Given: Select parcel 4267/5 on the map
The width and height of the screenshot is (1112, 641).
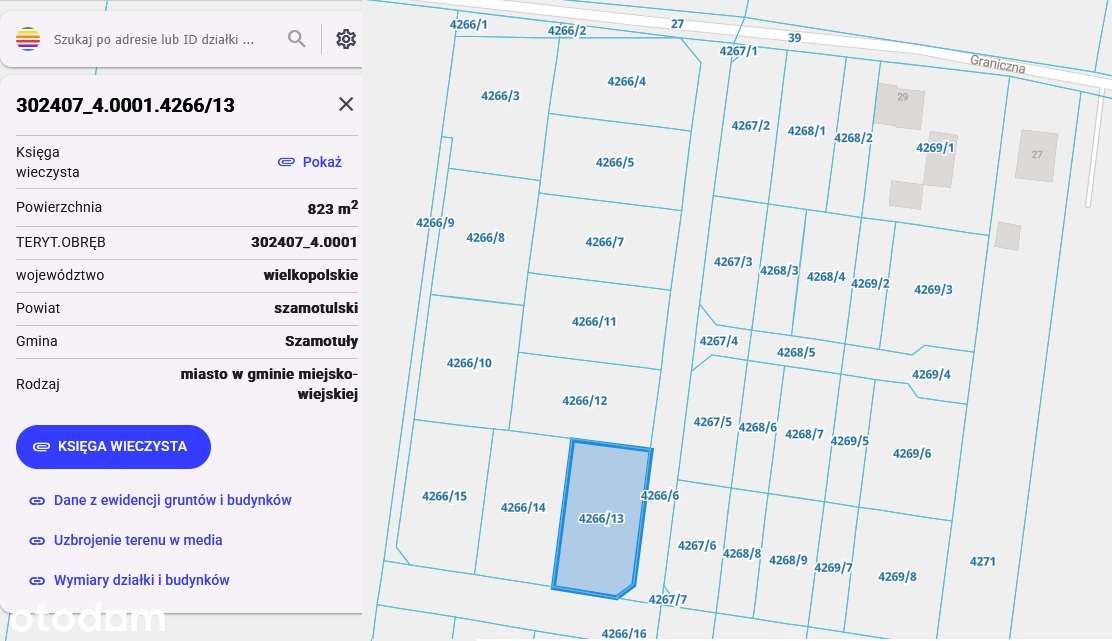Looking at the screenshot, I should [712, 423].
